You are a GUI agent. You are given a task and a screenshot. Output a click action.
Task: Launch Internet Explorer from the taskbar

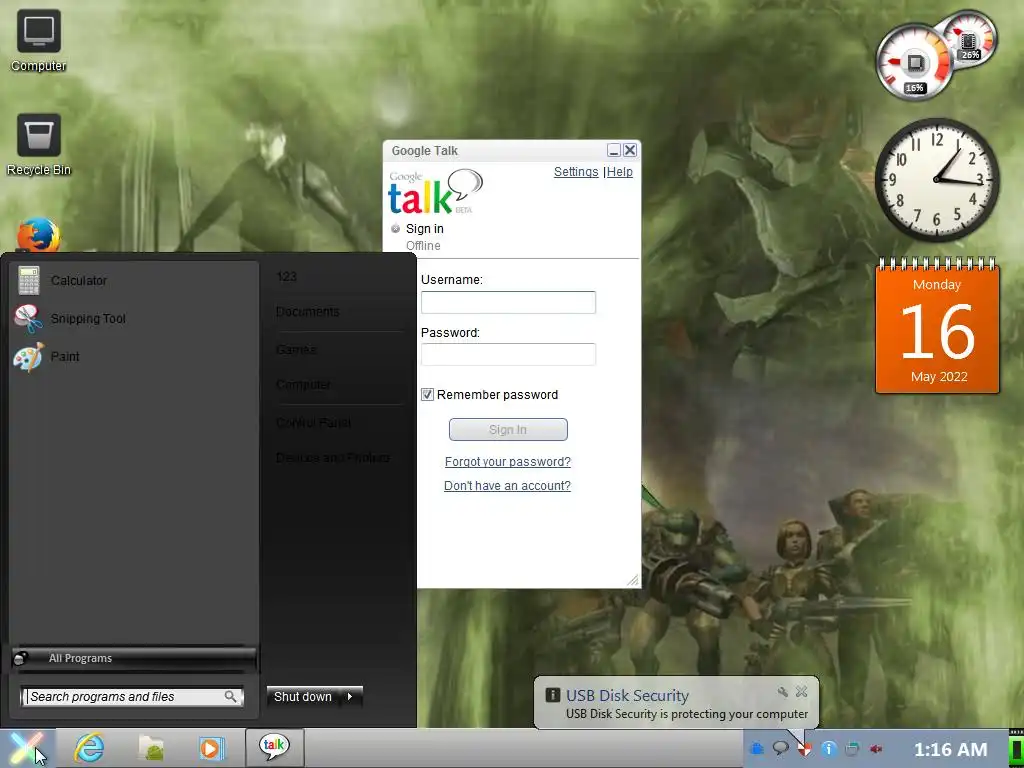tap(89, 748)
